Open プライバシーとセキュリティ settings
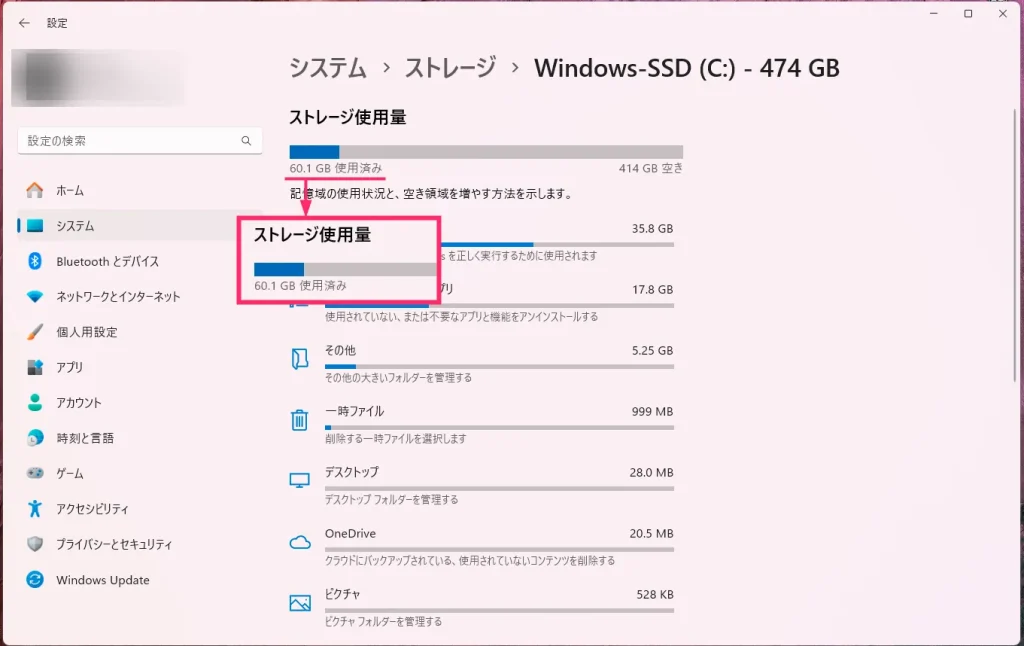This screenshot has width=1024, height=646. [140, 543]
